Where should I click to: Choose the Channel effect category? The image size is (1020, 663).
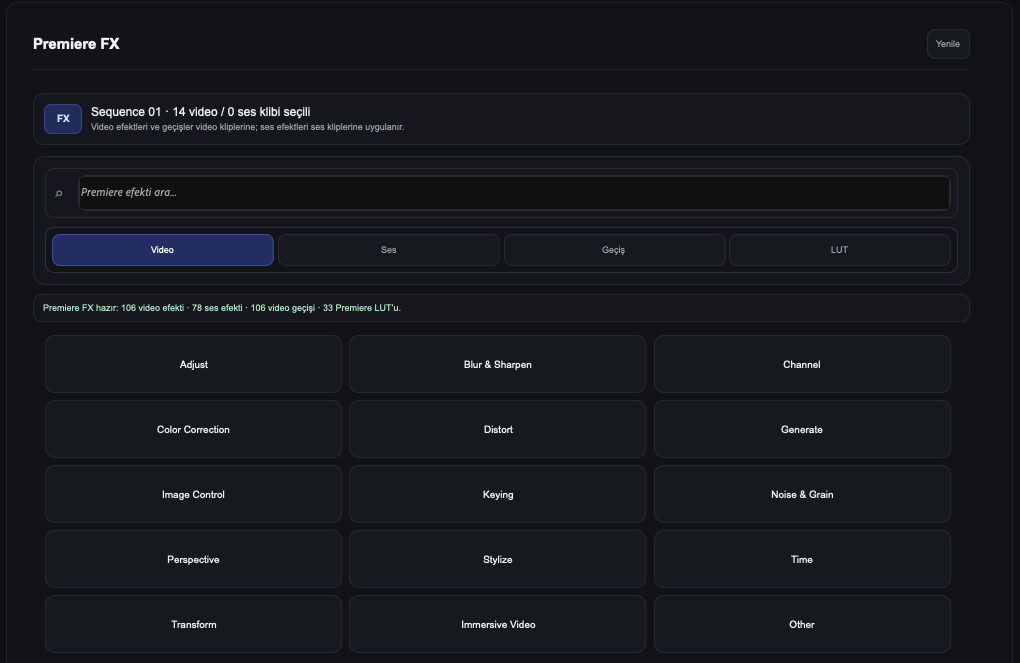pos(802,364)
